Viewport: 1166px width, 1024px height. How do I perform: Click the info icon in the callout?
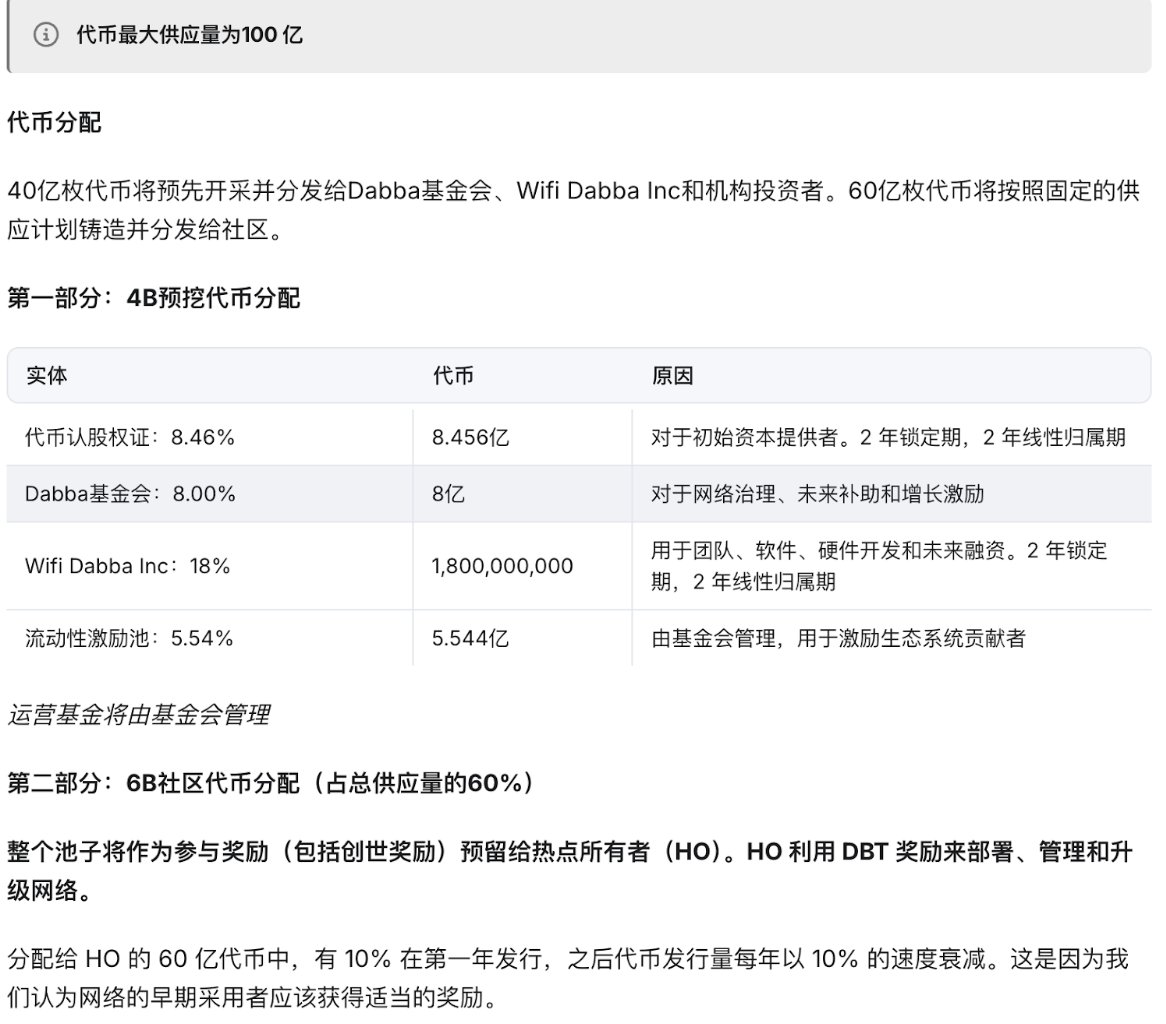(x=46, y=34)
